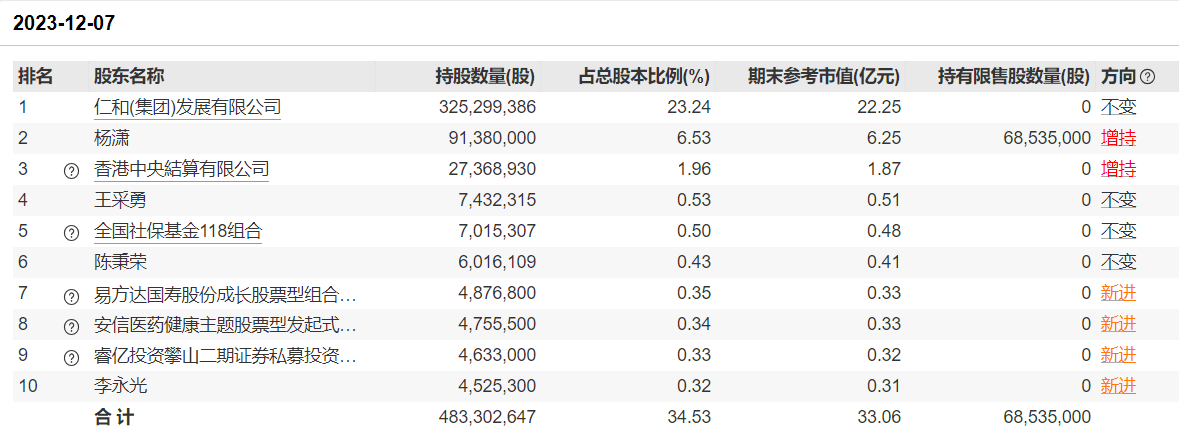This screenshot has width=1179, height=430.
Task: Click the 期末参考市值(亿元) column header
Action: (823, 76)
